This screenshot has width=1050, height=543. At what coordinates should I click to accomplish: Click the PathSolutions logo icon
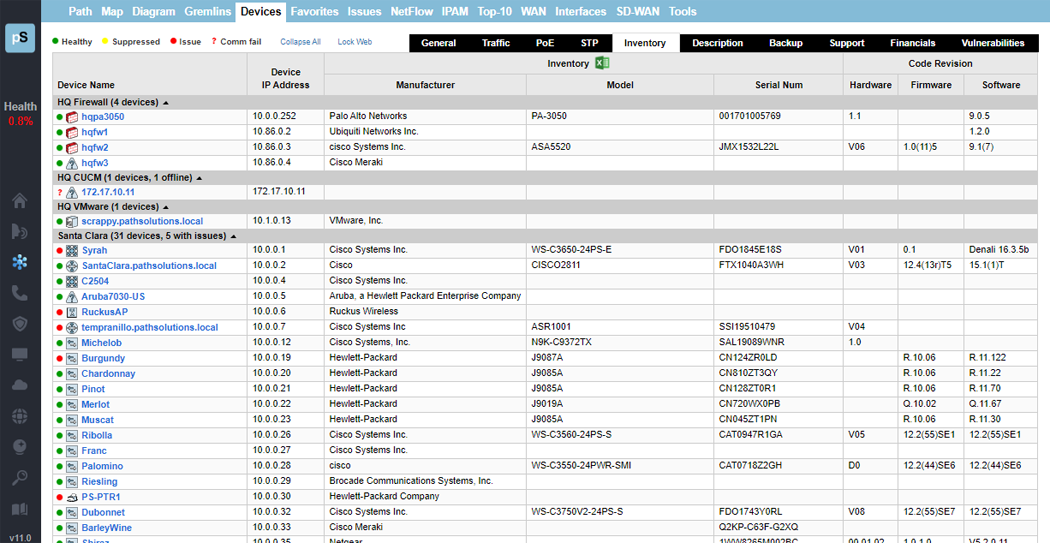click(20, 39)
